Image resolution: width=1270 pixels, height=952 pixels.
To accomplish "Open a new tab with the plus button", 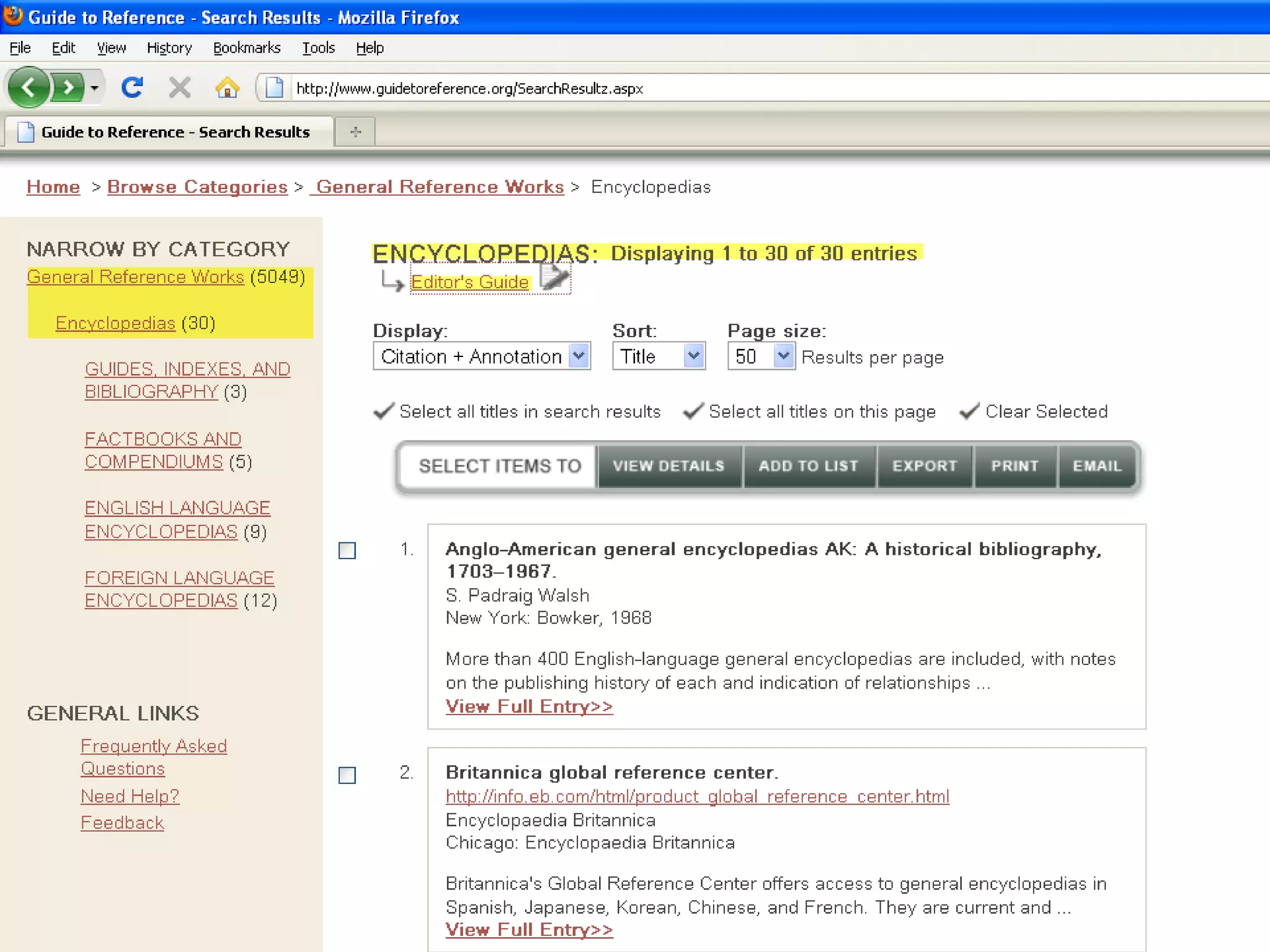I will (355, 132).
